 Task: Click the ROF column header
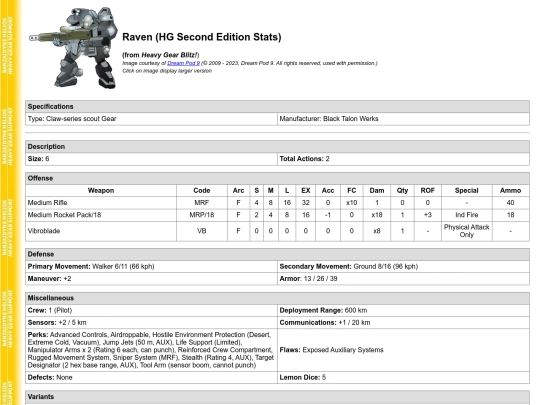pyautogui.click(x=428, y=190)
